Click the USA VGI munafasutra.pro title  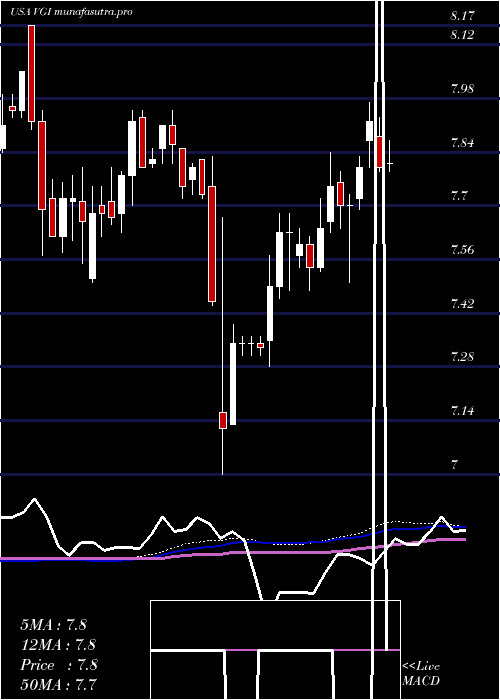coord(71,12)
